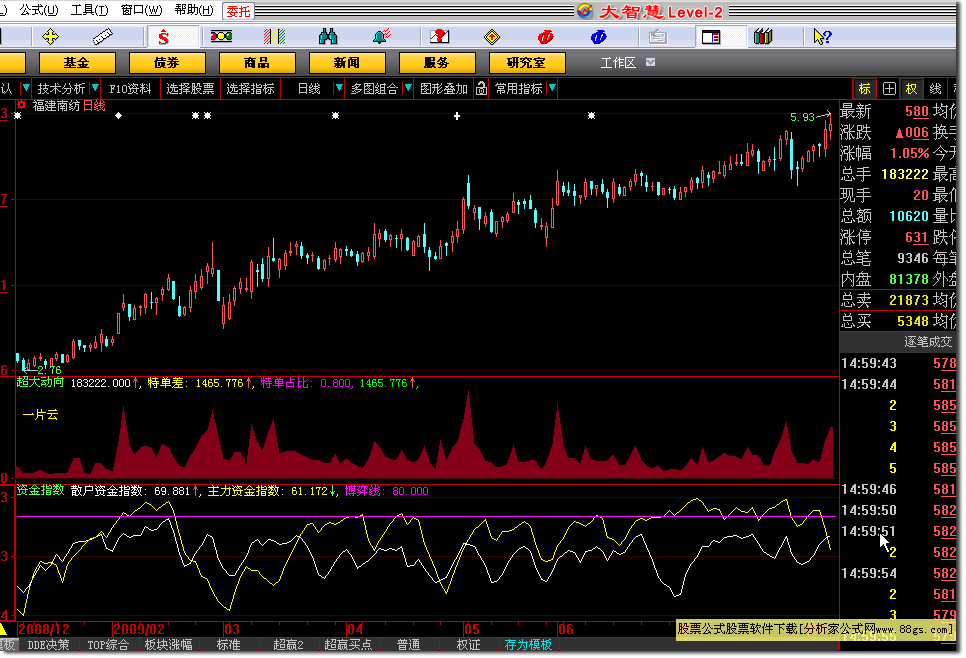The image size is (966, 658).
Task: Click the blue circular phi icon
Action: click(598, 38)
